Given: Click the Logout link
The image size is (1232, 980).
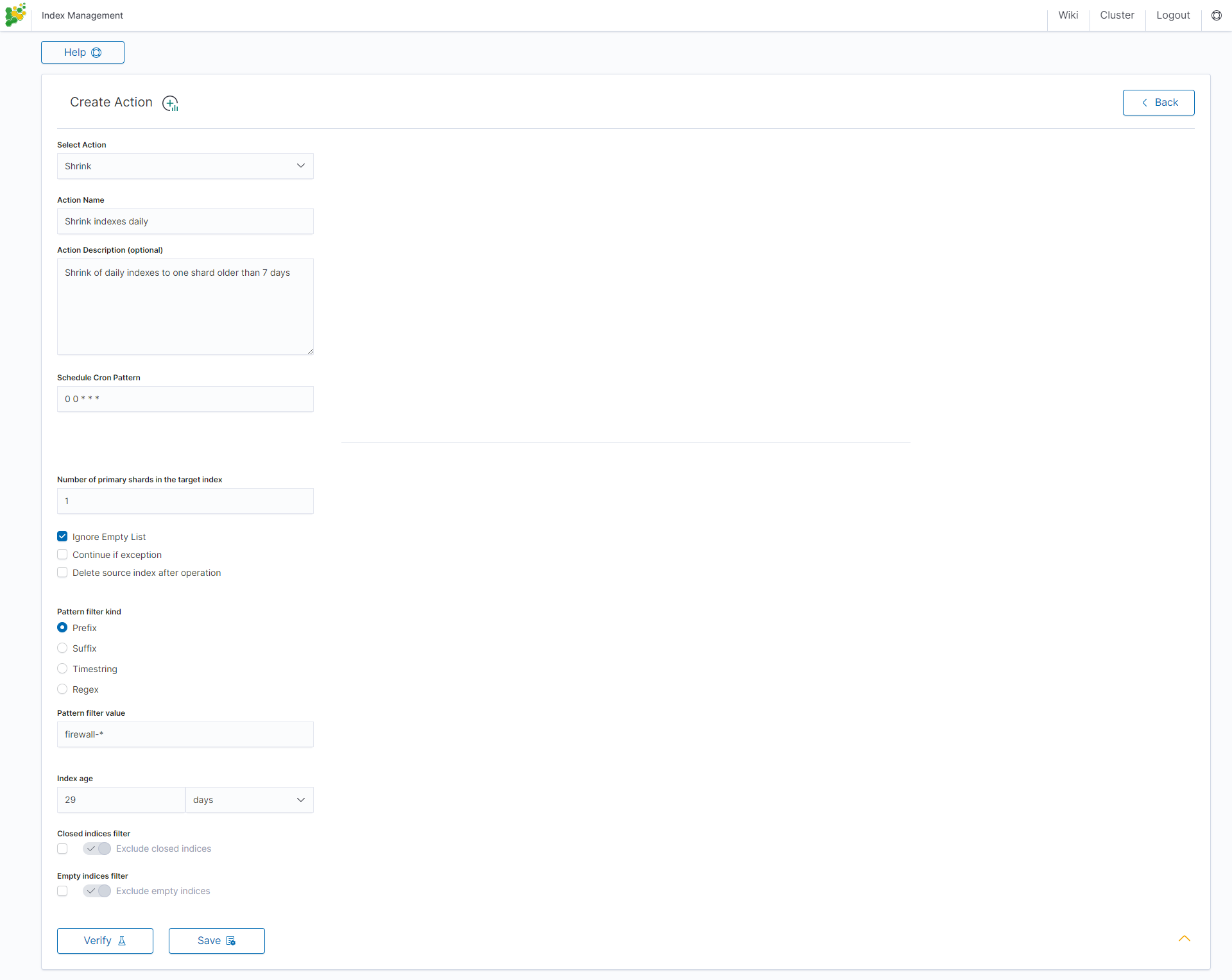Looking at the screenshot, I should pos(1173,15).
